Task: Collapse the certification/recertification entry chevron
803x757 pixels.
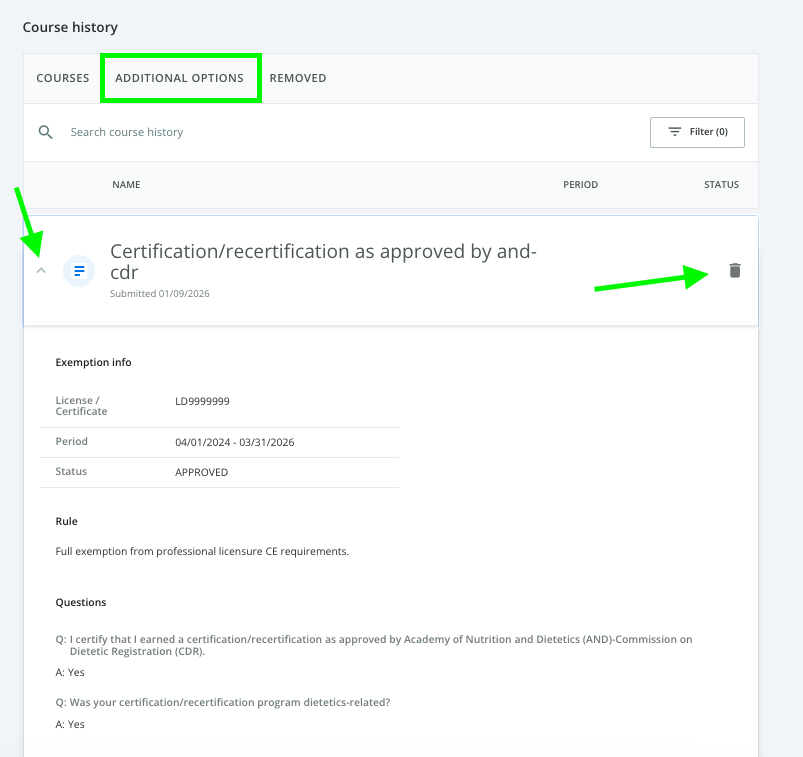Action: click(x=41, y=270)
